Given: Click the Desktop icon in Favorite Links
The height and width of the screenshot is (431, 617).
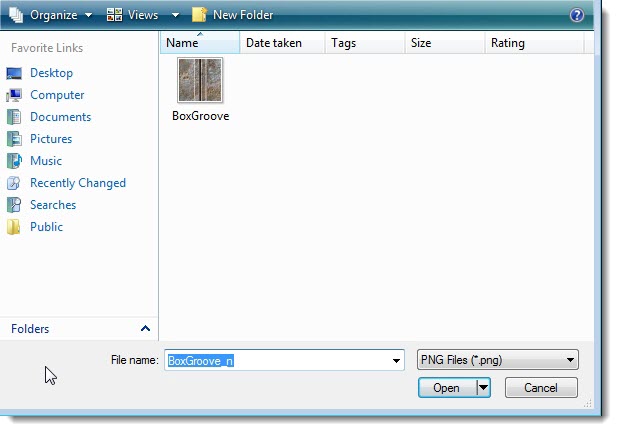Looking at the screenshot, I should [14, 73].
